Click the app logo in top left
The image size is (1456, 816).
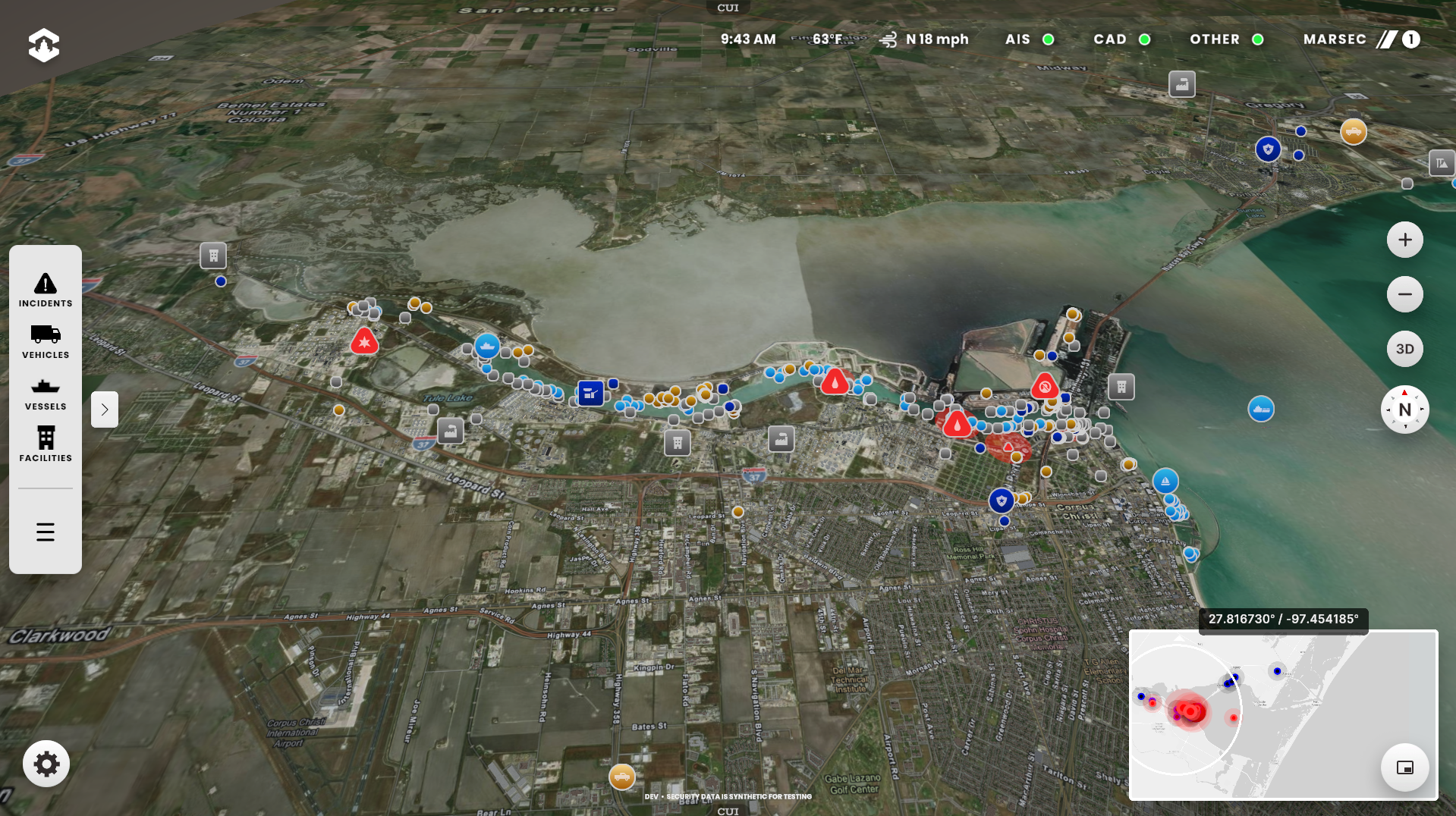pos(44,46)
